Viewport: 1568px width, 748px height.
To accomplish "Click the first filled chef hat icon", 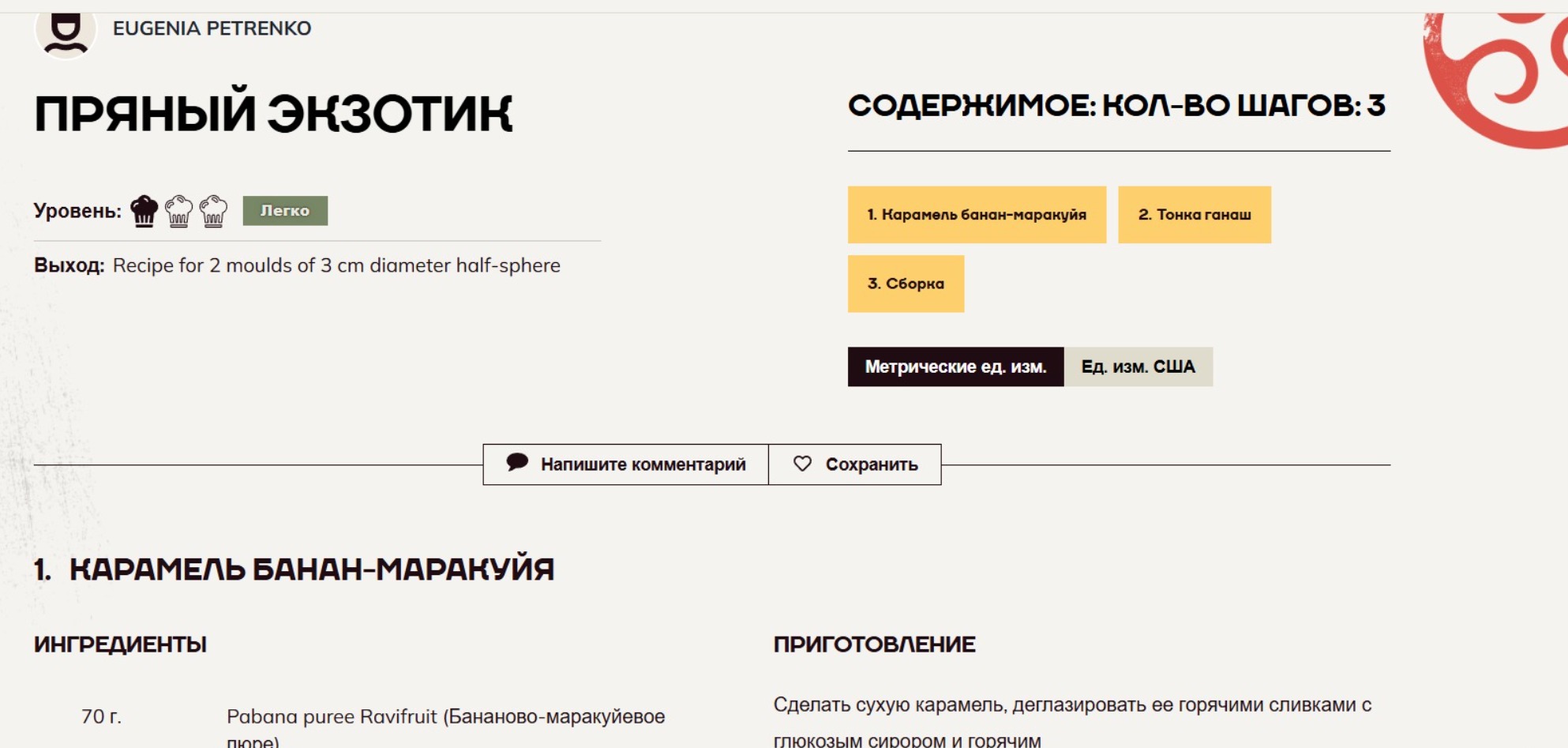I will [x=144, y=211].
